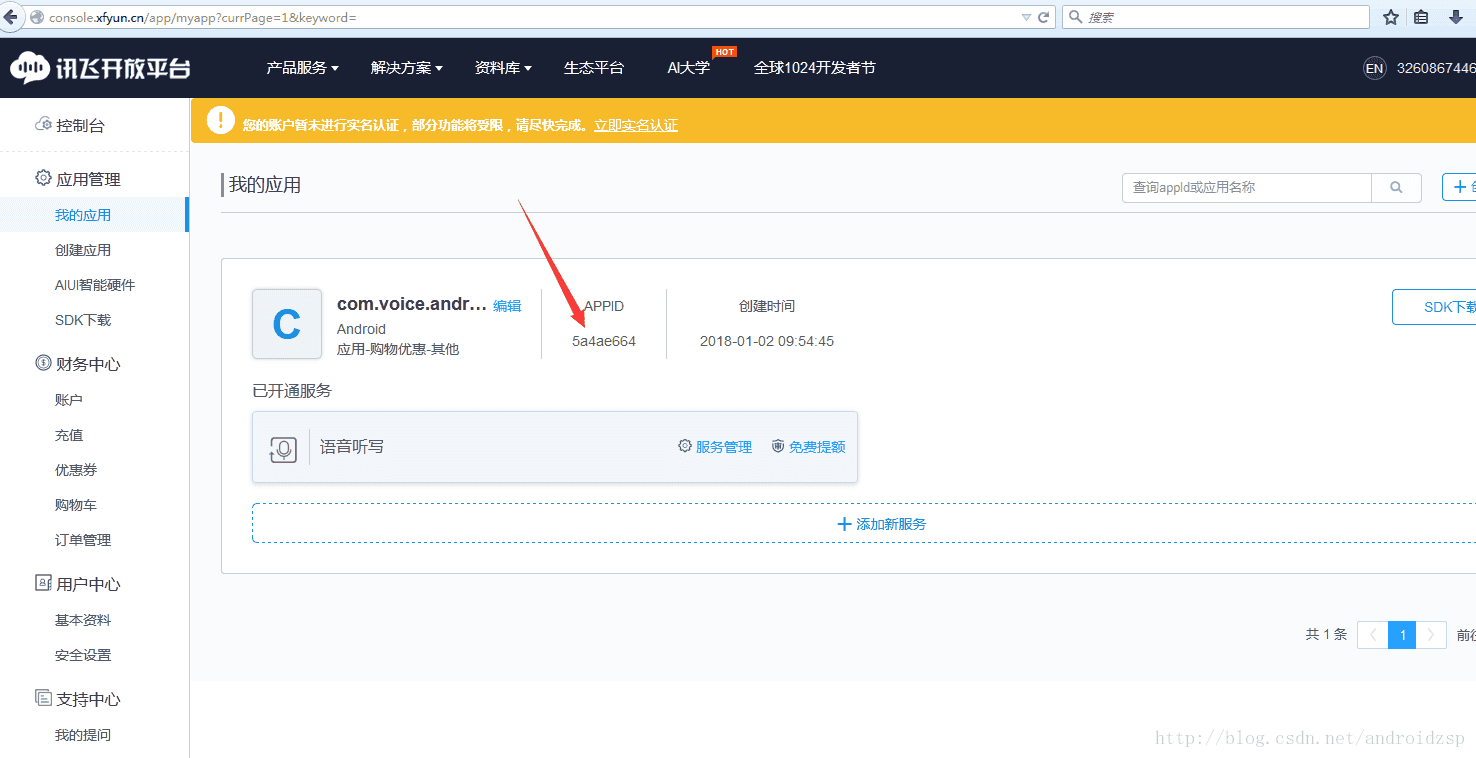Click the SDK下载 button on app card
This screenshot has height=758, width=1476.
1434,307
